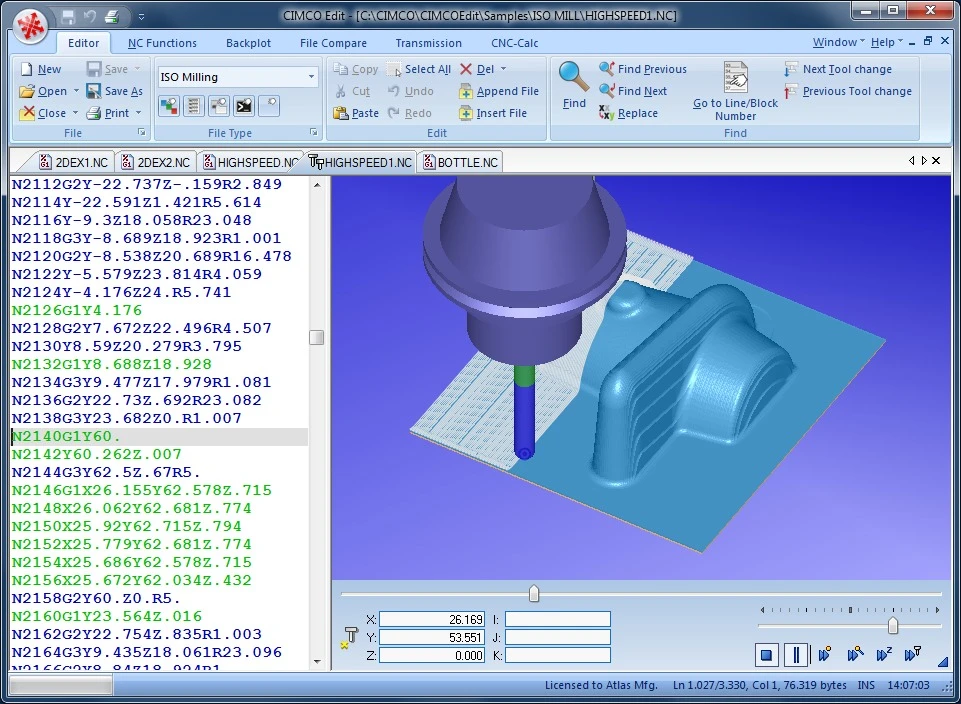Pause the backplot simulation
Screen dimensions: 961x704
(x=796, y=656)
